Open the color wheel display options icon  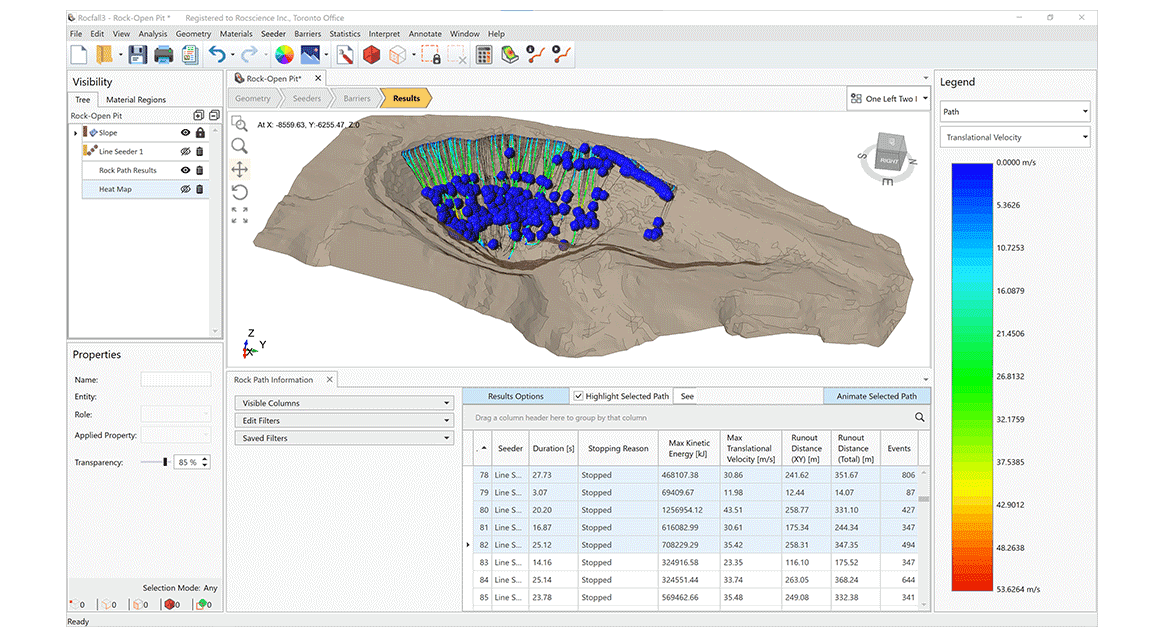coord(284,55)
